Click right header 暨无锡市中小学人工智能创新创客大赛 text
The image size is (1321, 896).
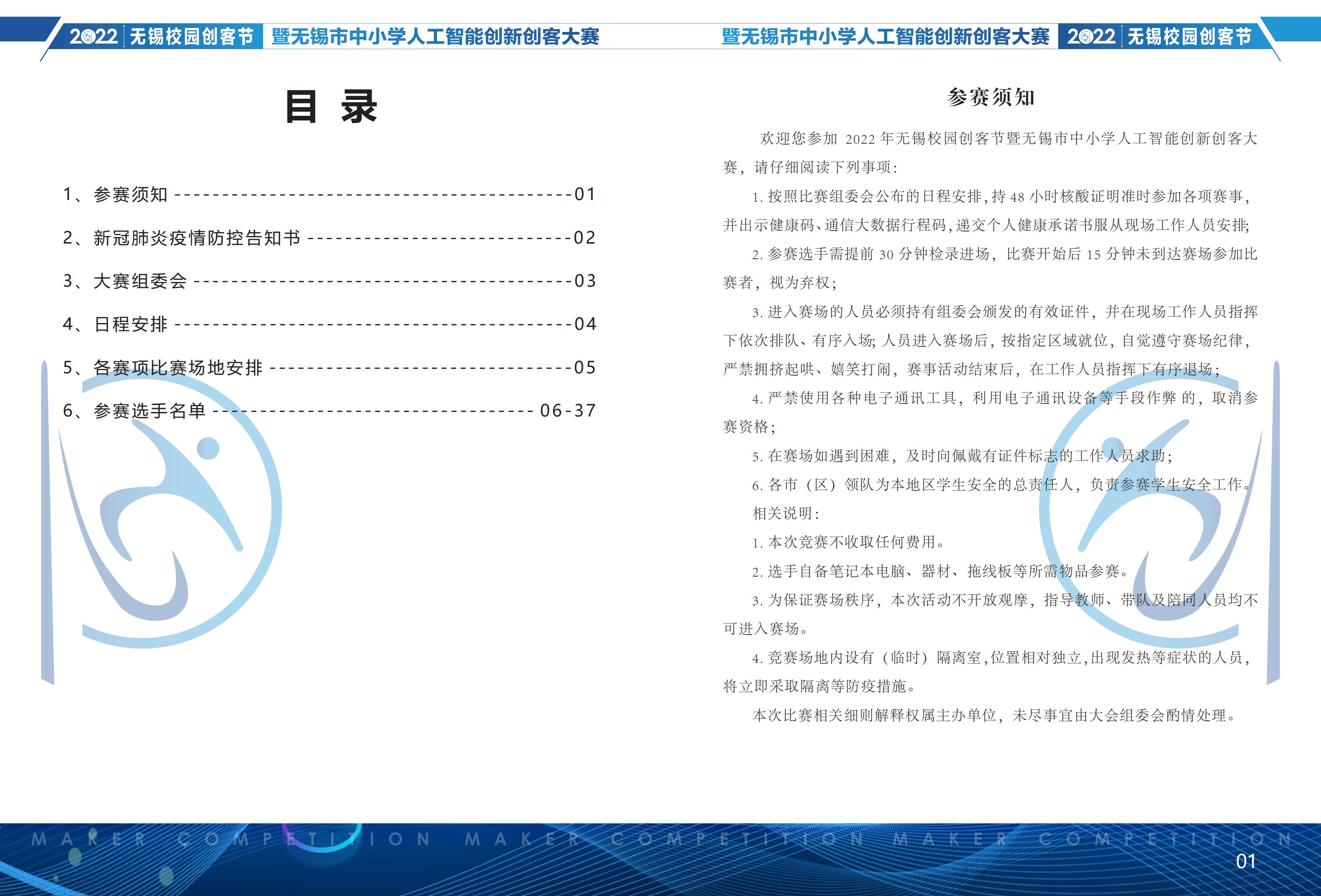coord(886,36)
